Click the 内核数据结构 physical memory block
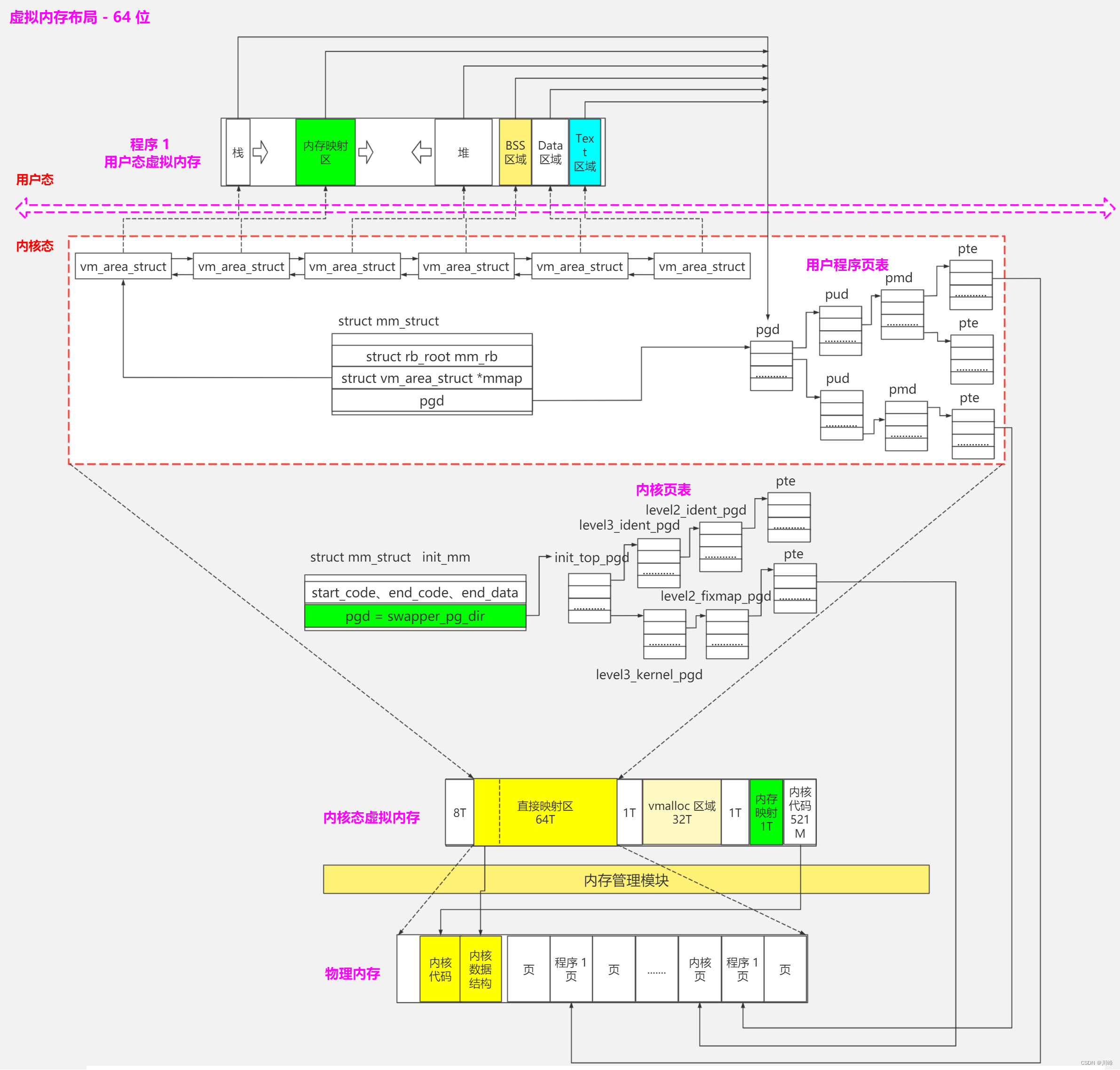The image size is (1120, 1070). pos(480,969)
